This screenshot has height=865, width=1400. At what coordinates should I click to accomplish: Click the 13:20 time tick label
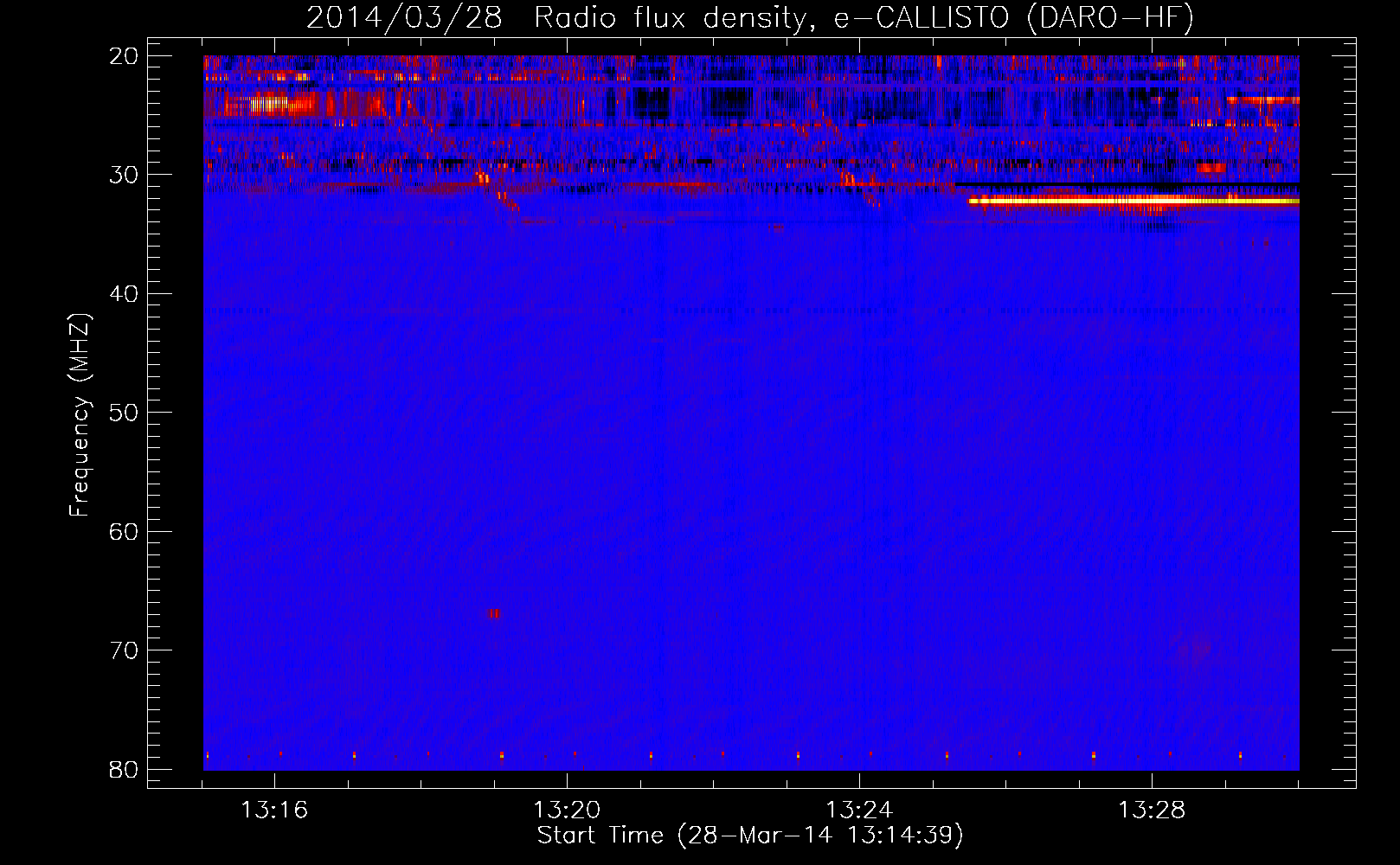(x=568, y=811)
